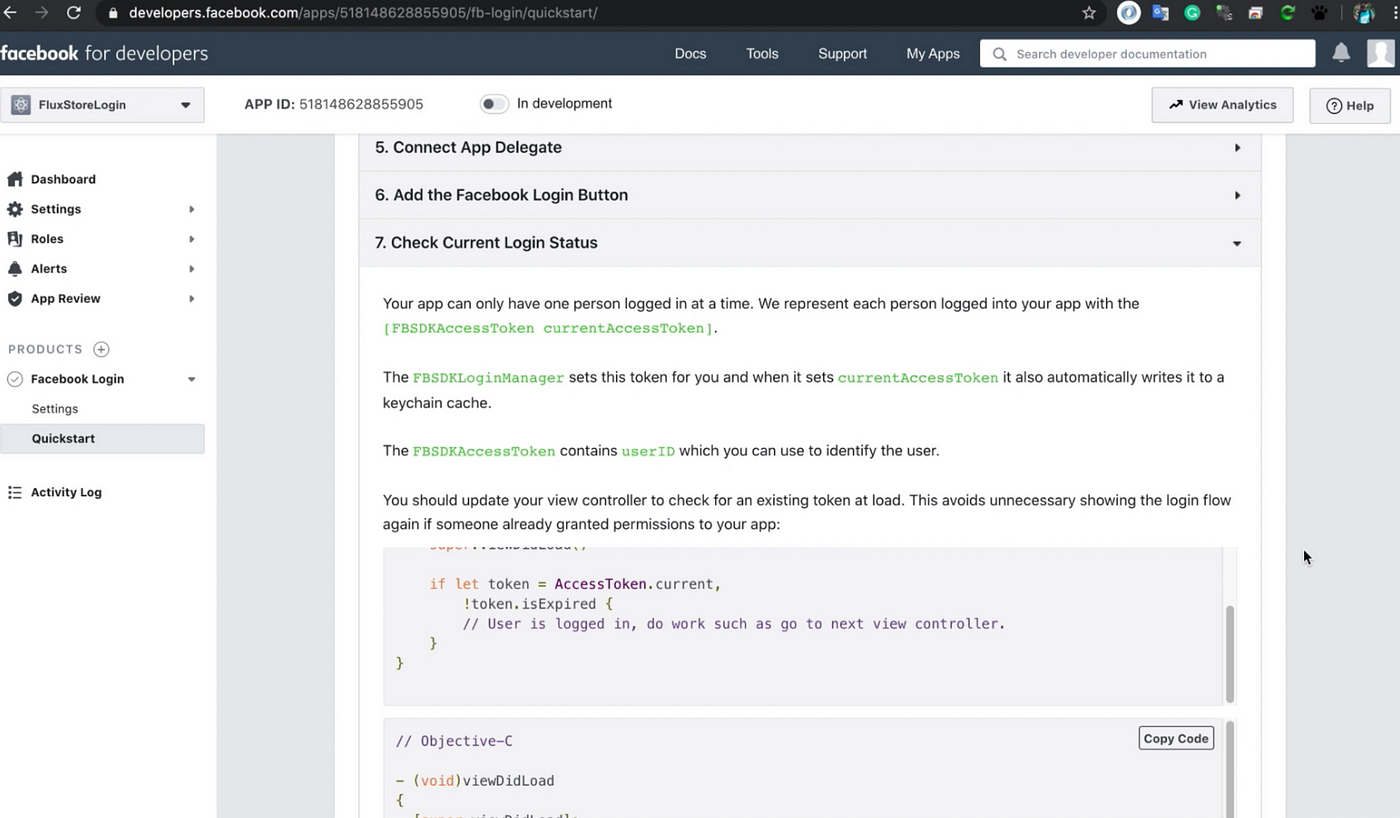The image size is (1400, 818).
Task: Open the Google Translate extension icon
Action: [1160, 13]
